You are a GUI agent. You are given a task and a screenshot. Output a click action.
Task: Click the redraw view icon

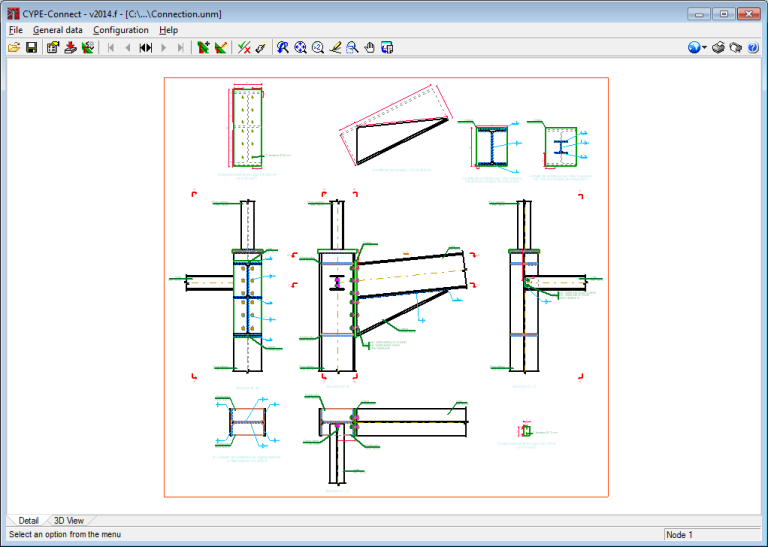tap(283, 48)
